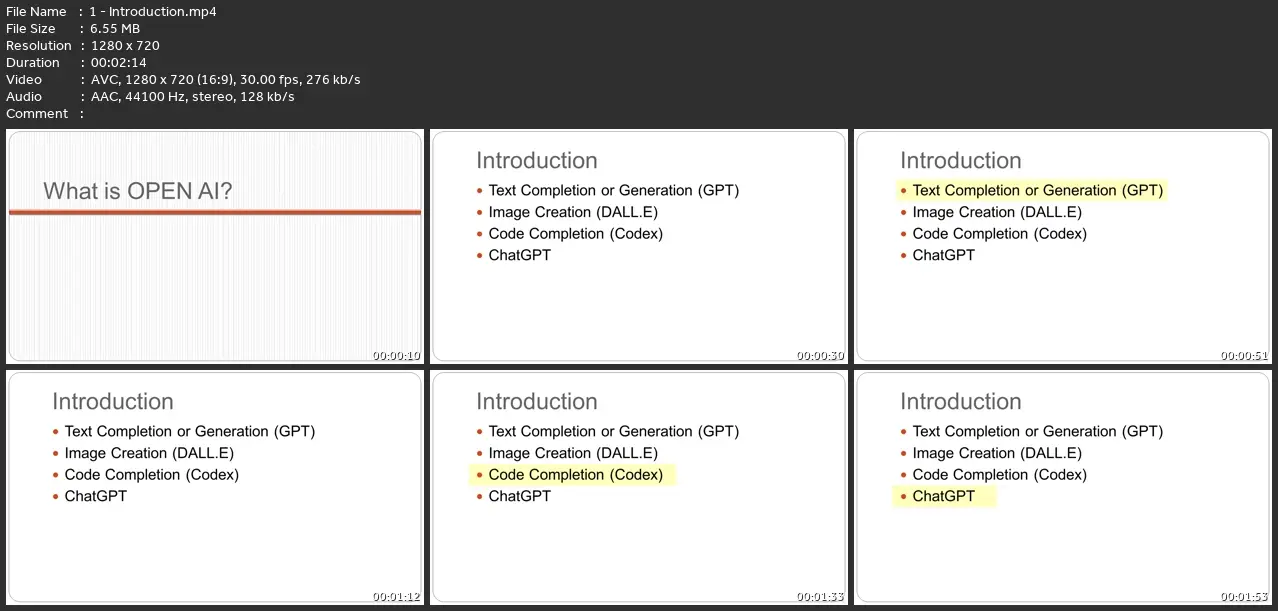The image size is (1278, 611).
Task: Open the thumbnail stamped 00:00:30
Action: (639, 246)
